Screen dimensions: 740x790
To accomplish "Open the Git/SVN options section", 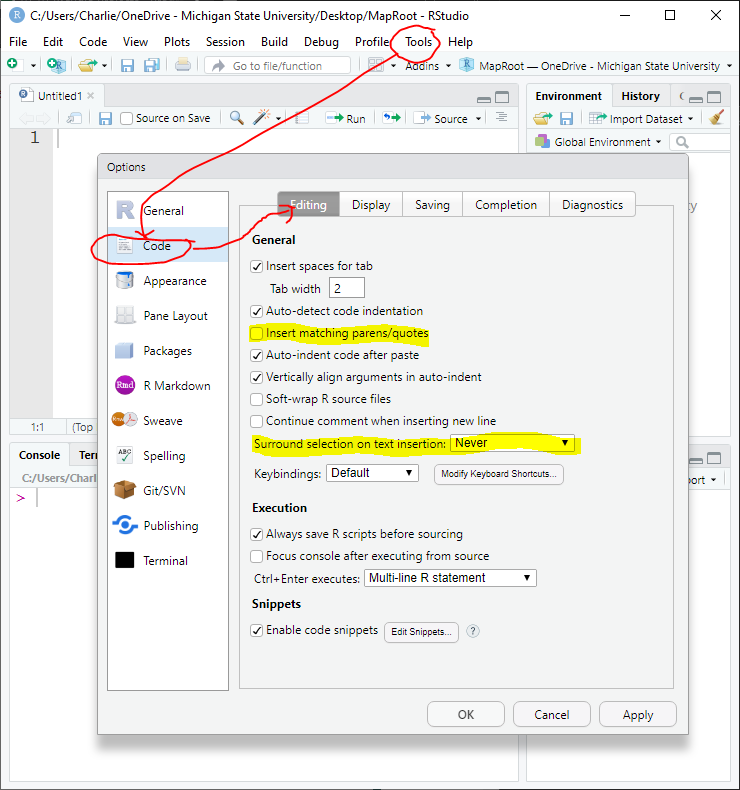I will pos(163,491).
